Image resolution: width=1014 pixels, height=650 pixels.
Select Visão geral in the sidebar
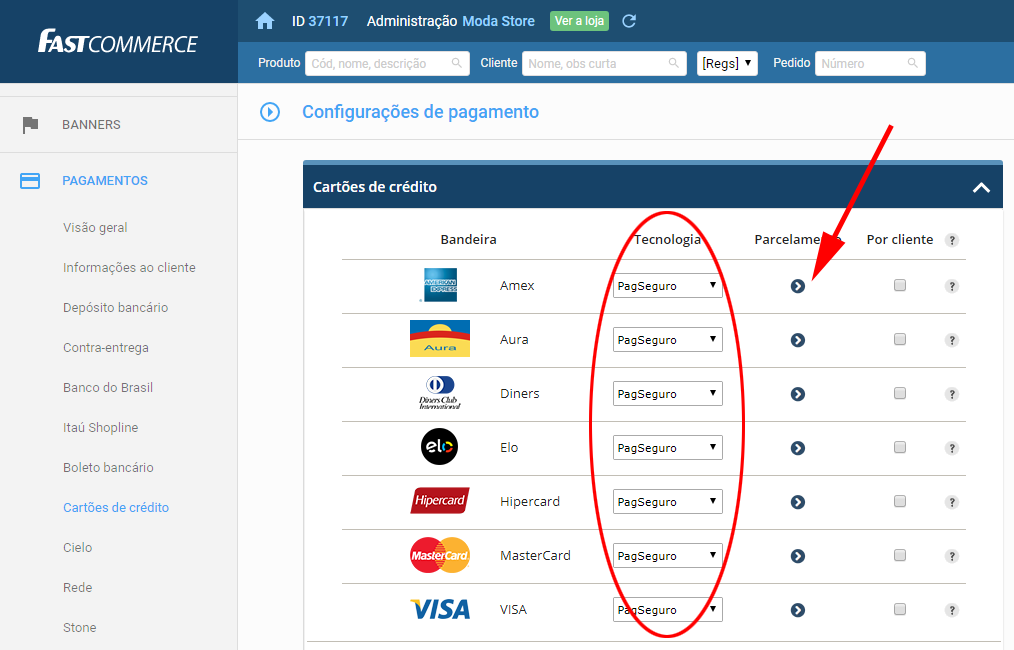point(95,228)
